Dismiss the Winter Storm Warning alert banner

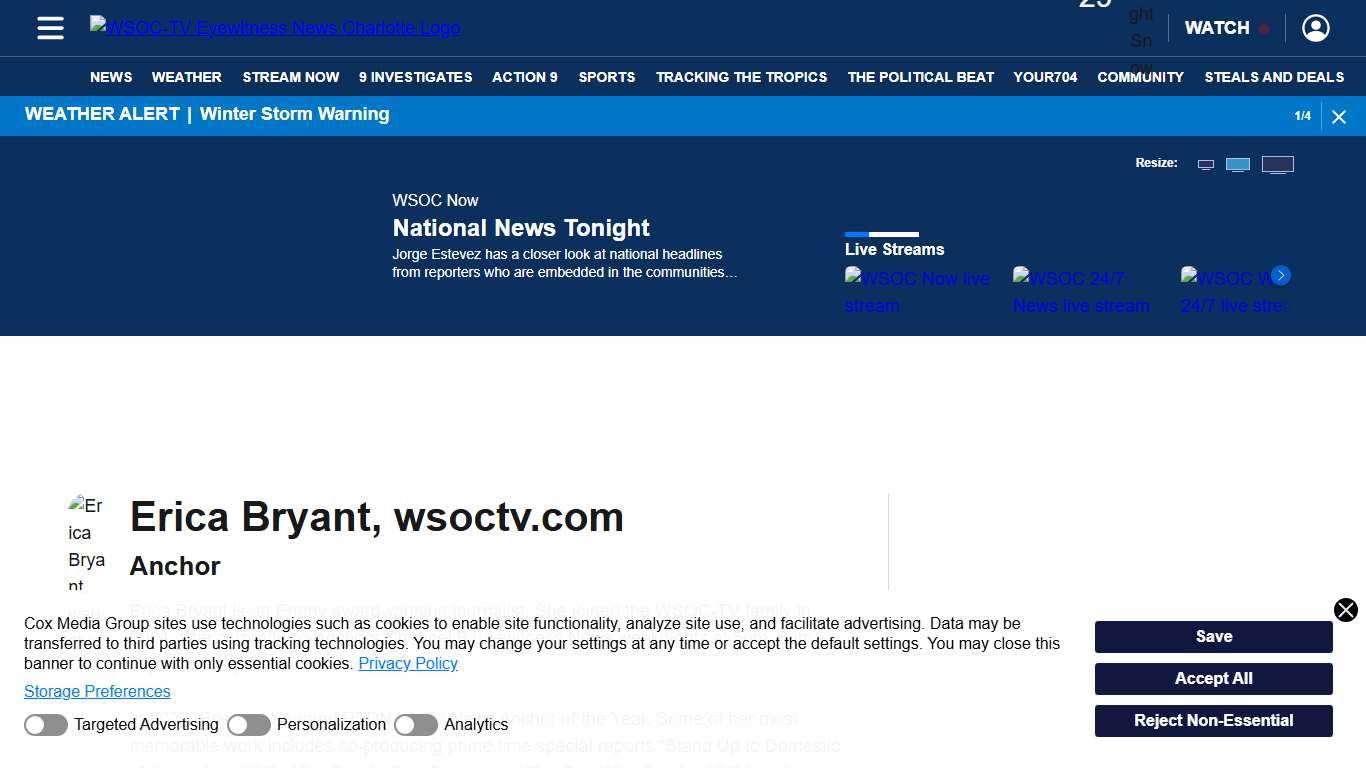coord(1339,116)
